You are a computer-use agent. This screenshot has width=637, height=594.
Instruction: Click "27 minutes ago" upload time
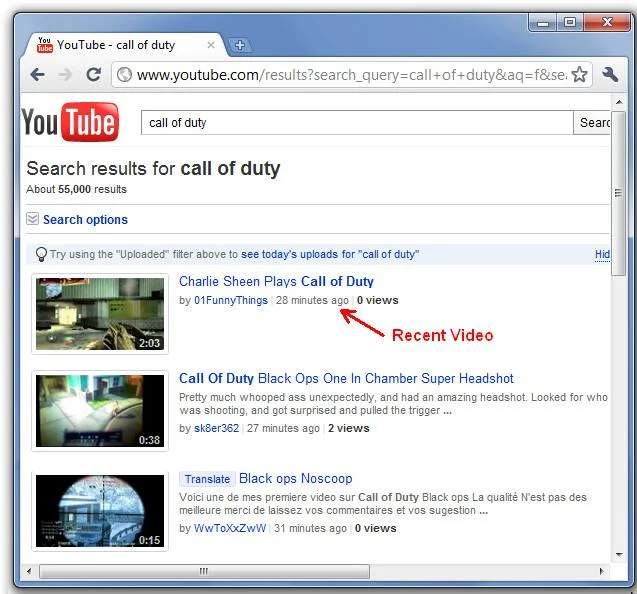point(283,428)
